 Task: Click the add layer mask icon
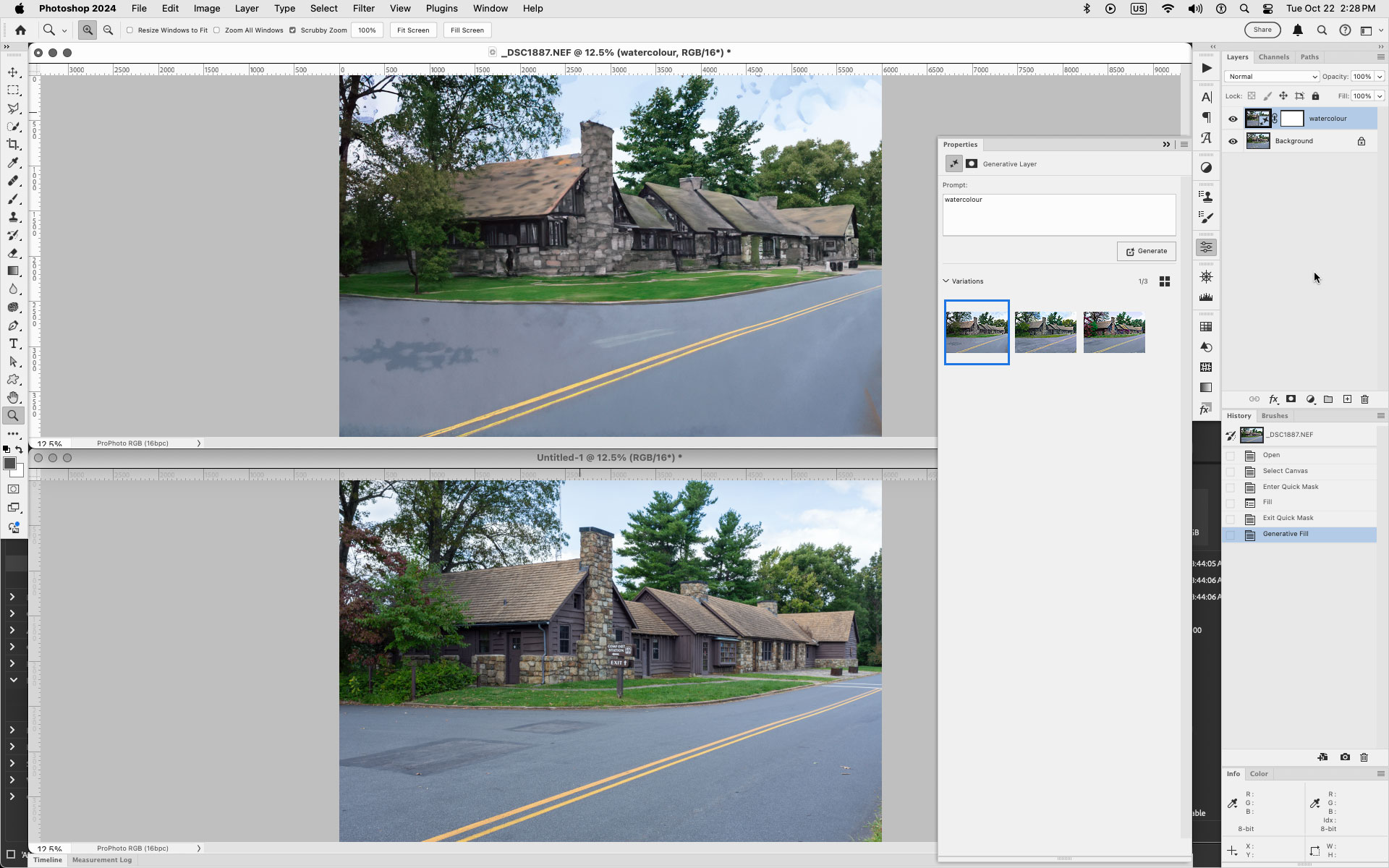point(1291,399)
